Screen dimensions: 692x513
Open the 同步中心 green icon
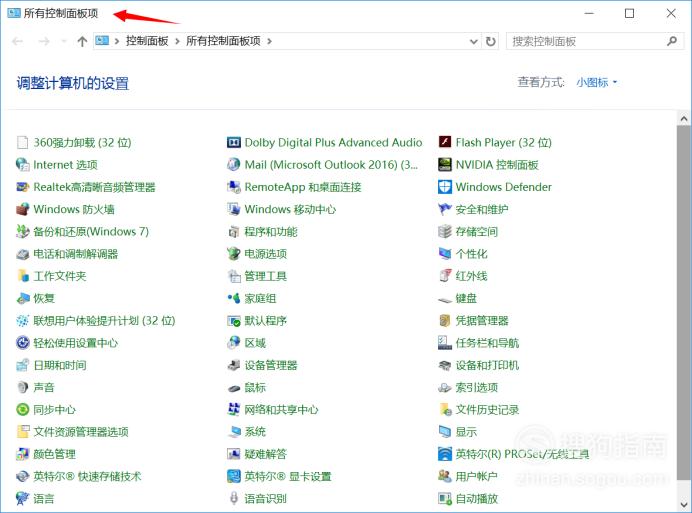point(23,409)
